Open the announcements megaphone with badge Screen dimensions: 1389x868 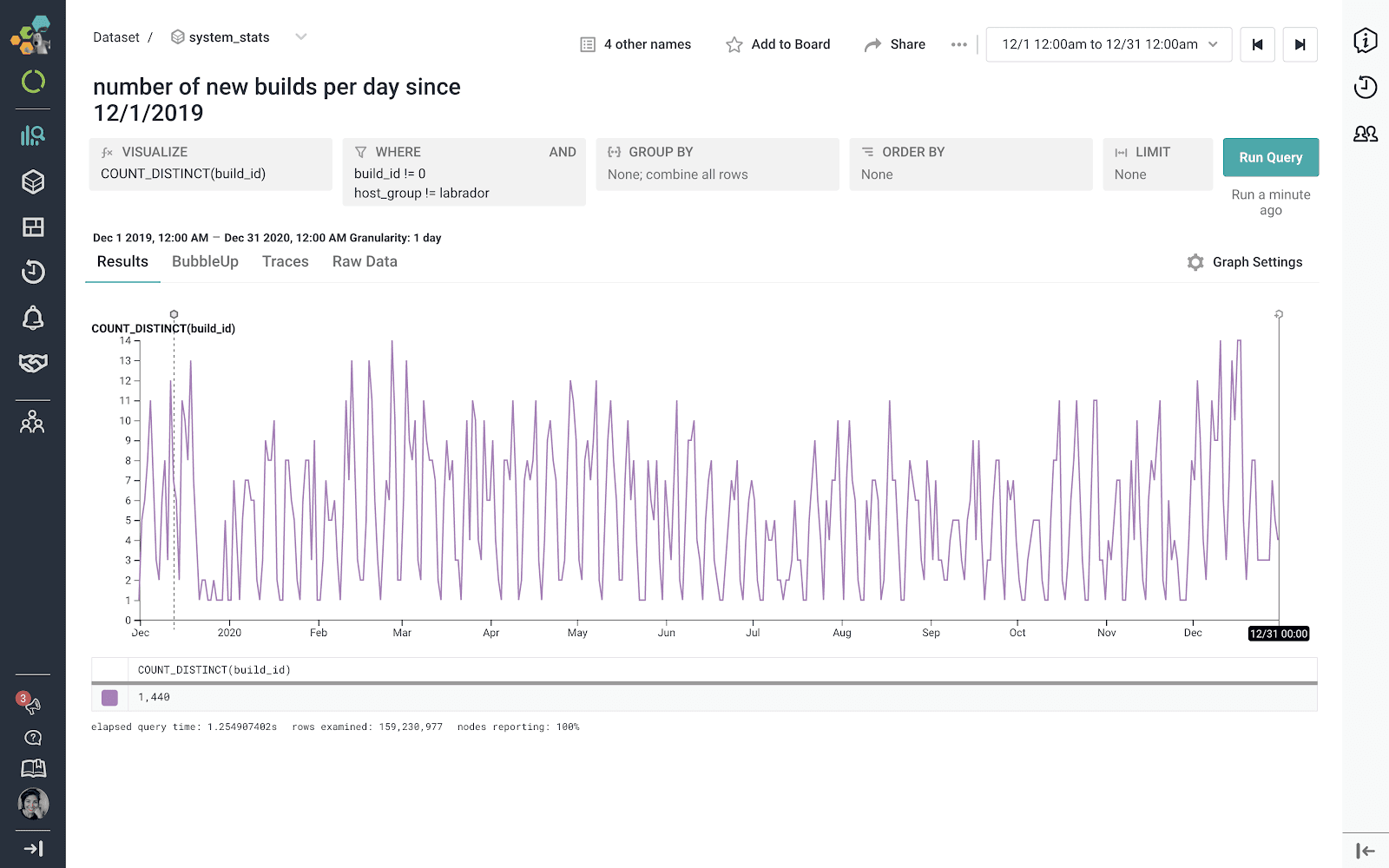pos(31,704)
